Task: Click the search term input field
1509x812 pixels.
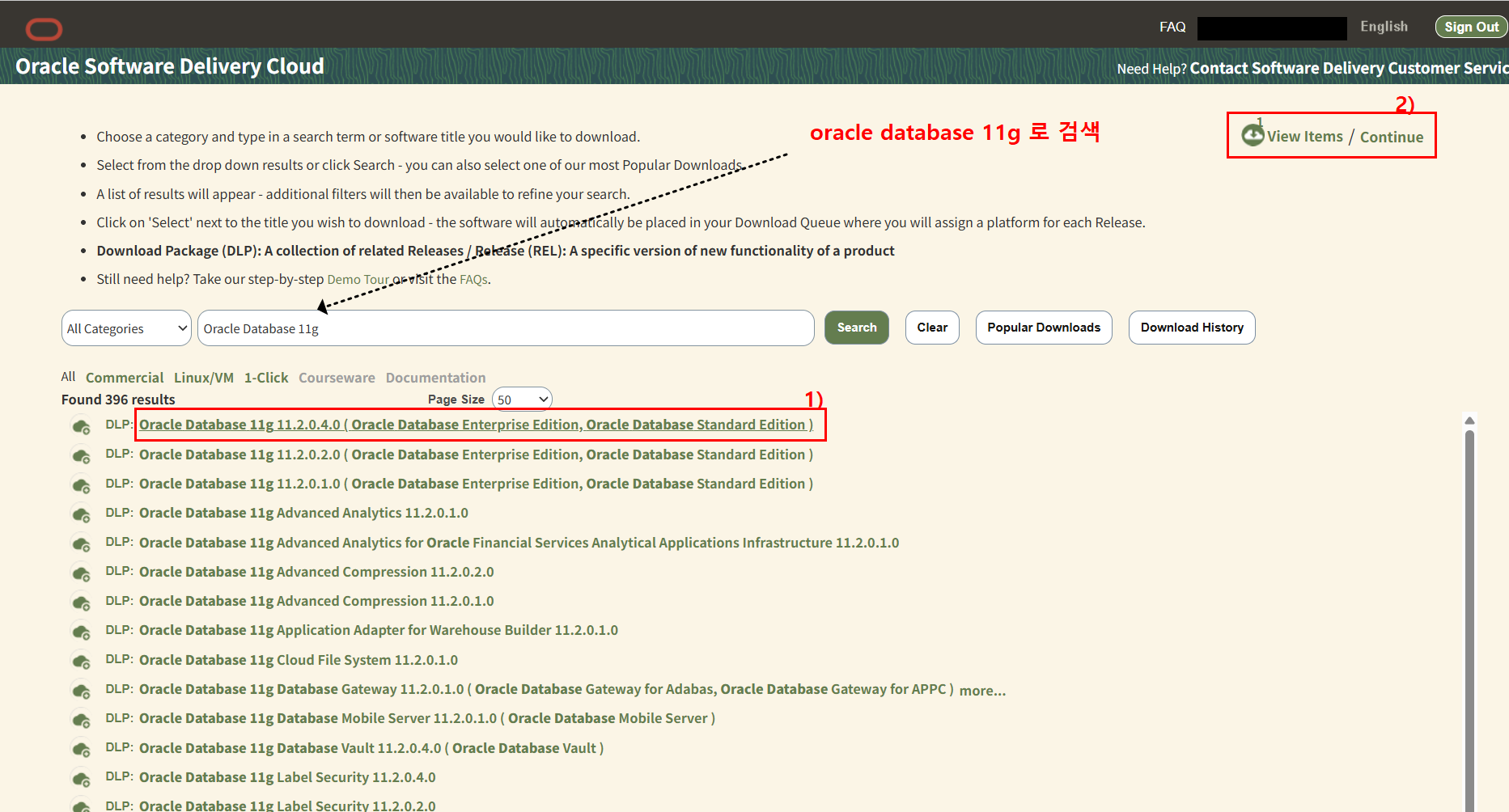Action: (x=506, y=328)
